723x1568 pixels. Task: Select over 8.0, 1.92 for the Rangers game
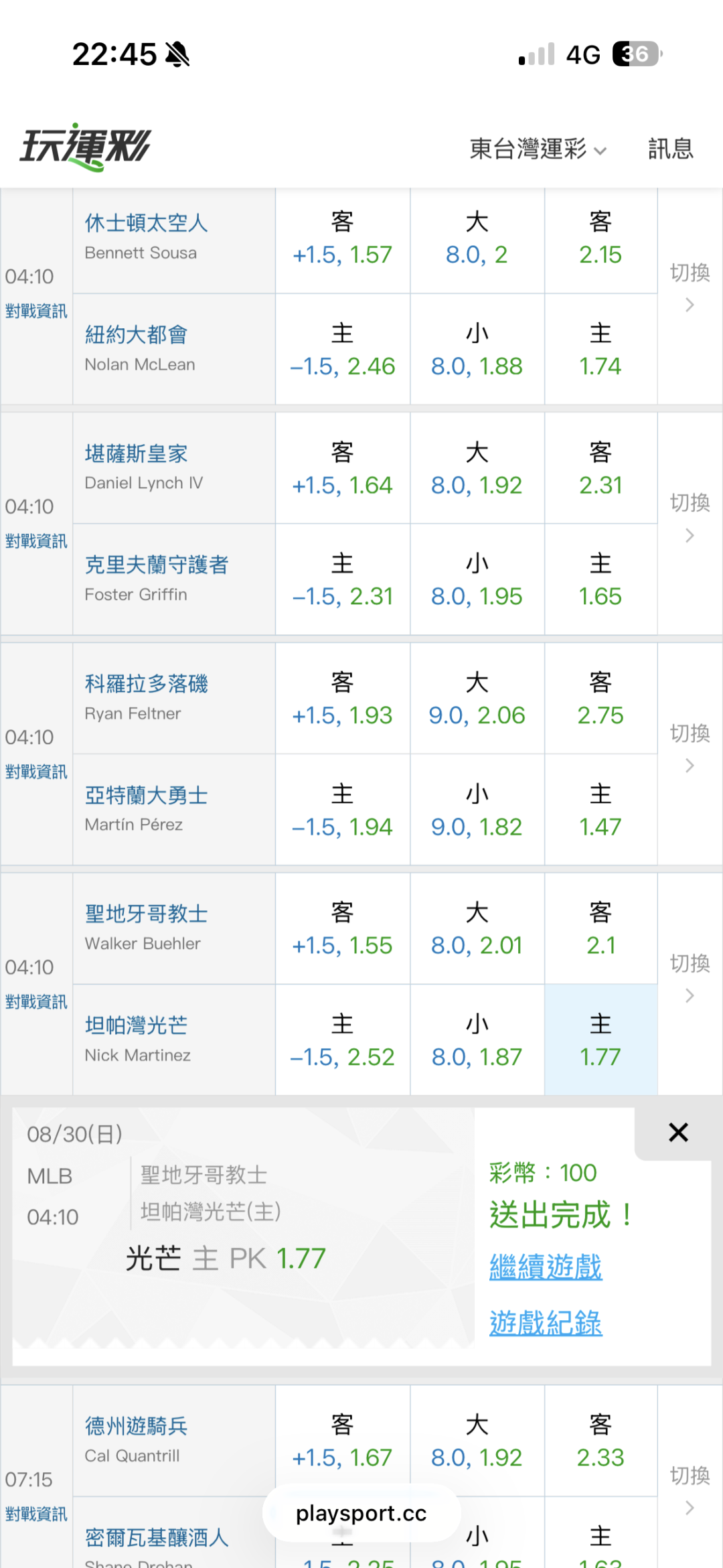click(477, 1441)
